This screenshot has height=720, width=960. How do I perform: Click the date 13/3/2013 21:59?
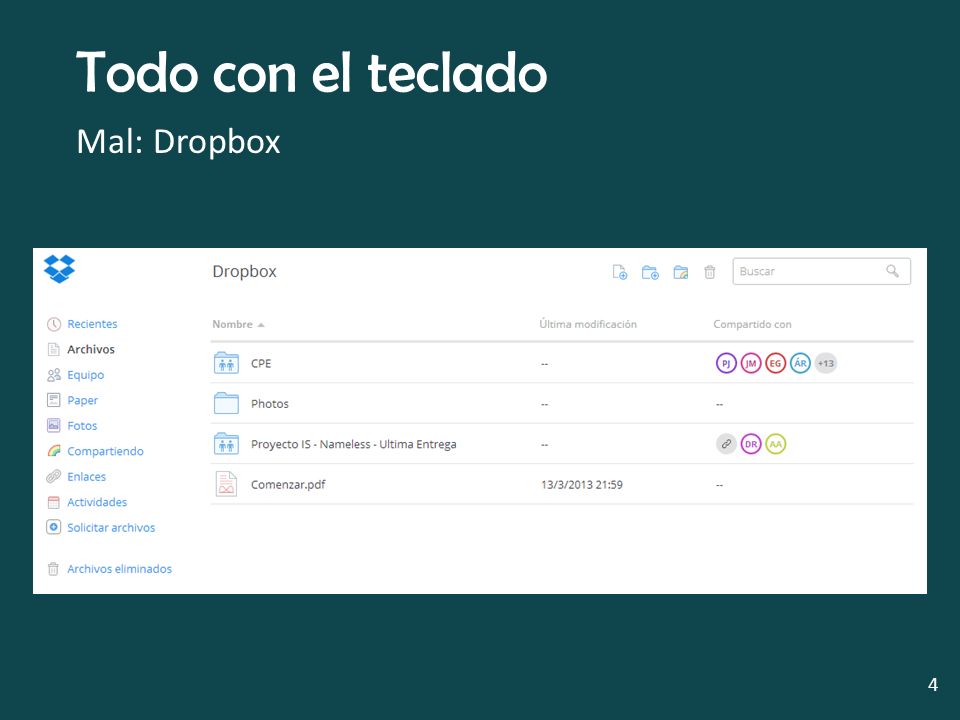click(582, 484)
